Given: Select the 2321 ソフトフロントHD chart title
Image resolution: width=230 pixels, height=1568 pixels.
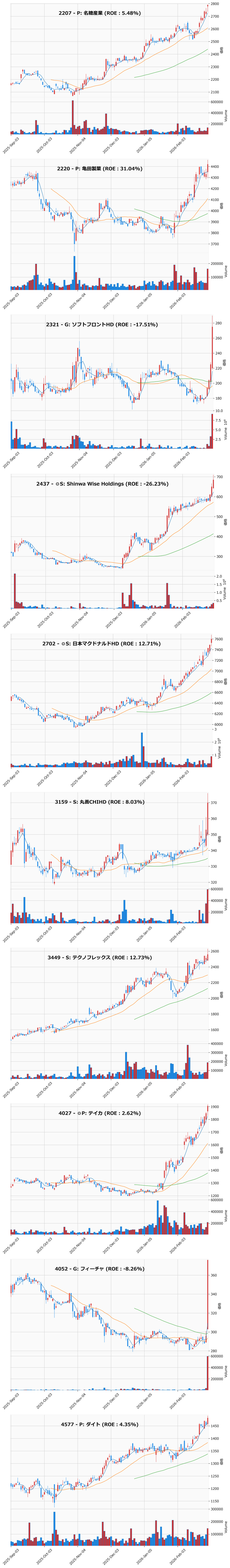Looking at the screenshot, I should pyautogui.click(x=102, y=324).
